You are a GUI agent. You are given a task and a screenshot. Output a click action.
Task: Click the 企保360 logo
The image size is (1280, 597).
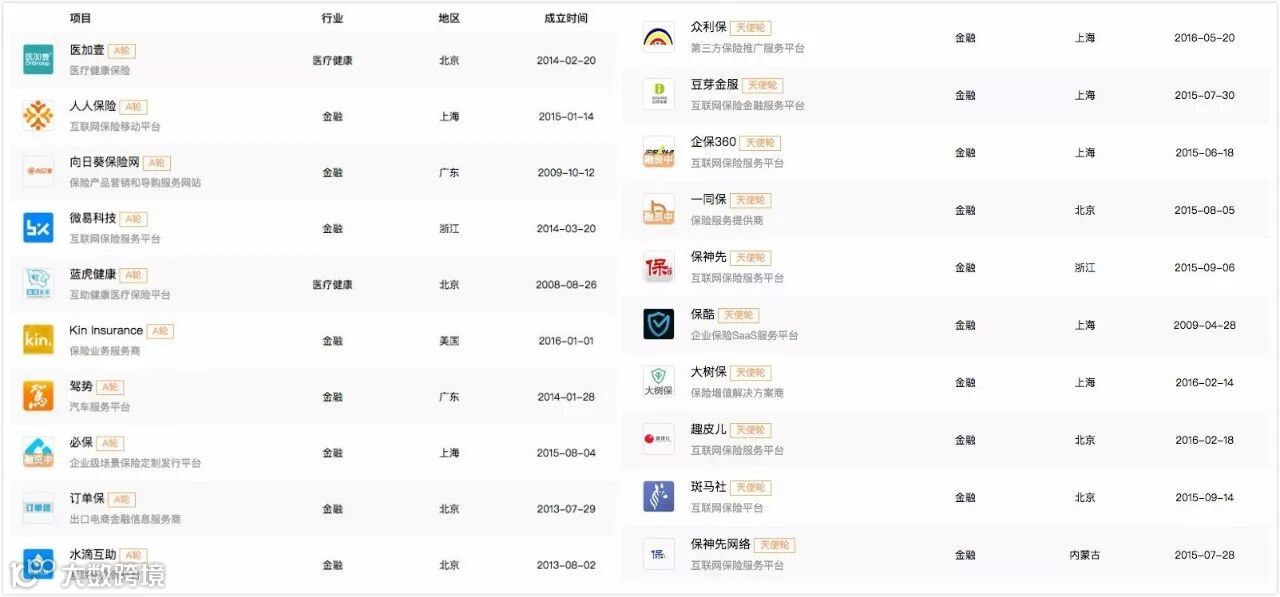click(658, 152)
